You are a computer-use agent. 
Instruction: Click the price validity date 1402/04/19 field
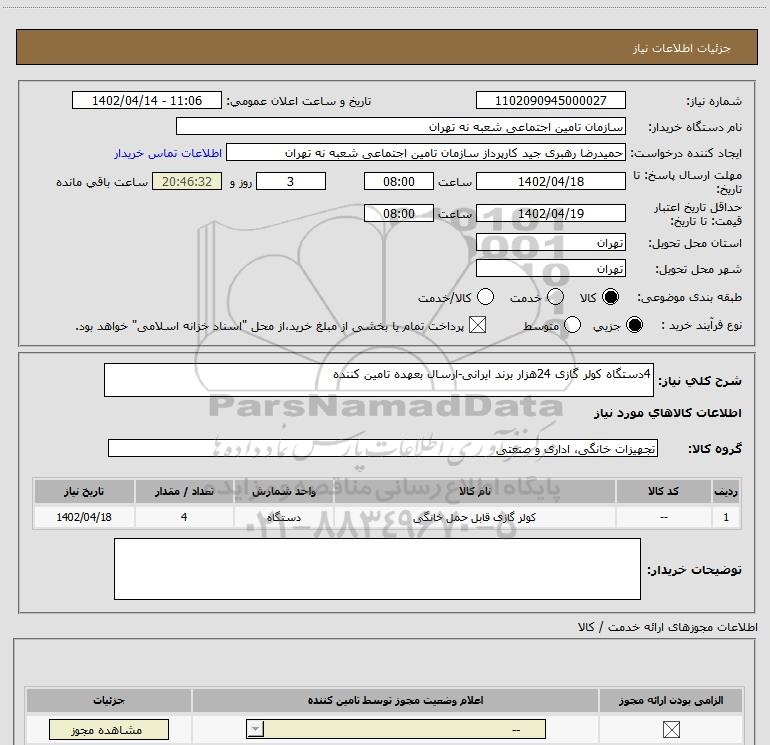(550, 213)
